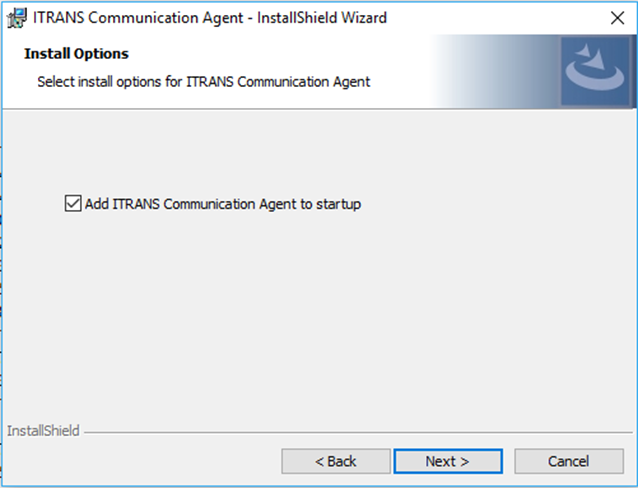Click the blue gradient area left of the logo
Screen dimensions: 638x488
[500, 72]
